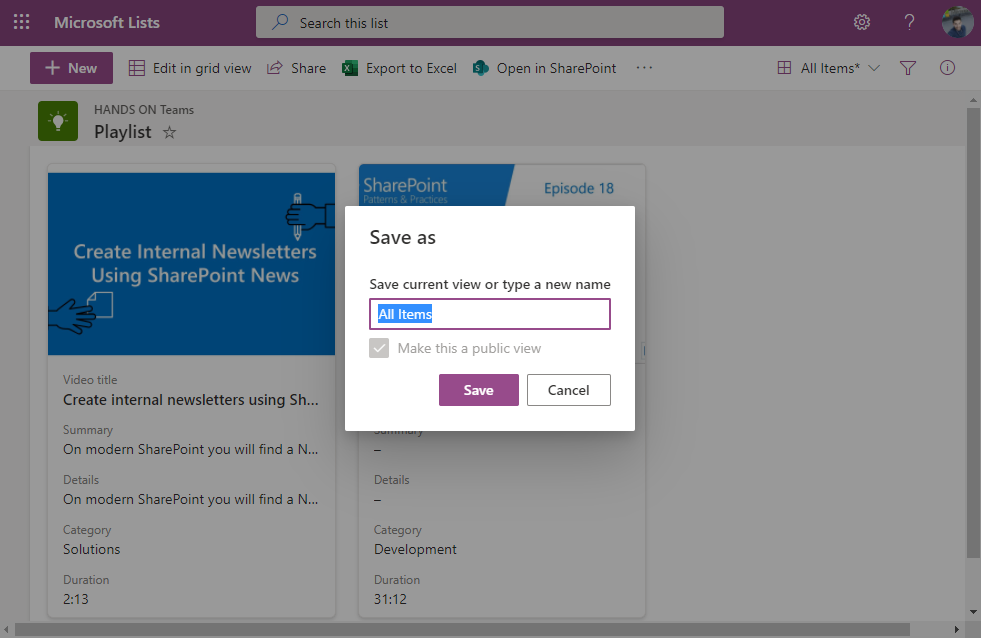Open the information pane icon

point(947,68)
